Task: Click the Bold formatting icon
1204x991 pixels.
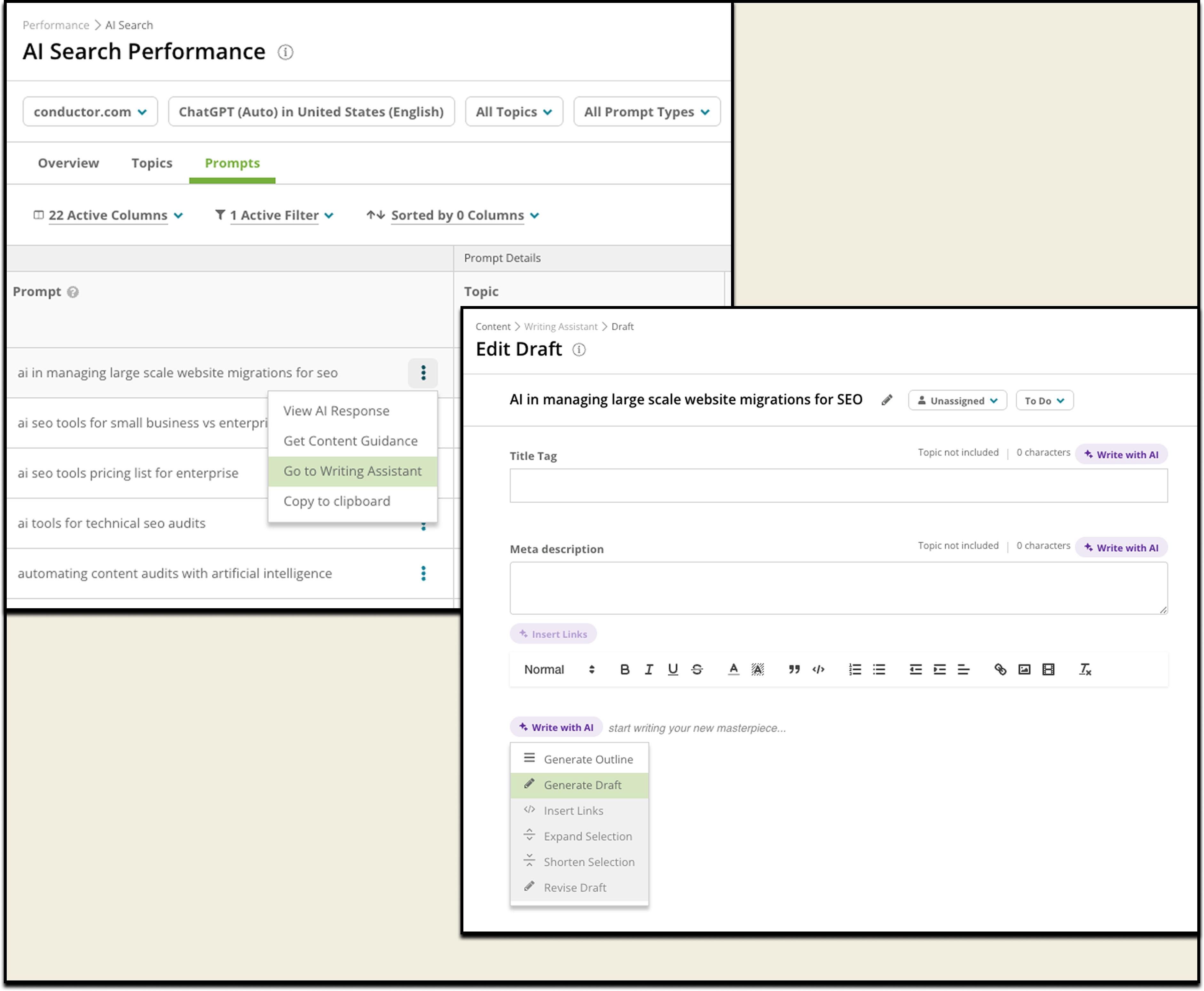Action: (x=625, y=669)
